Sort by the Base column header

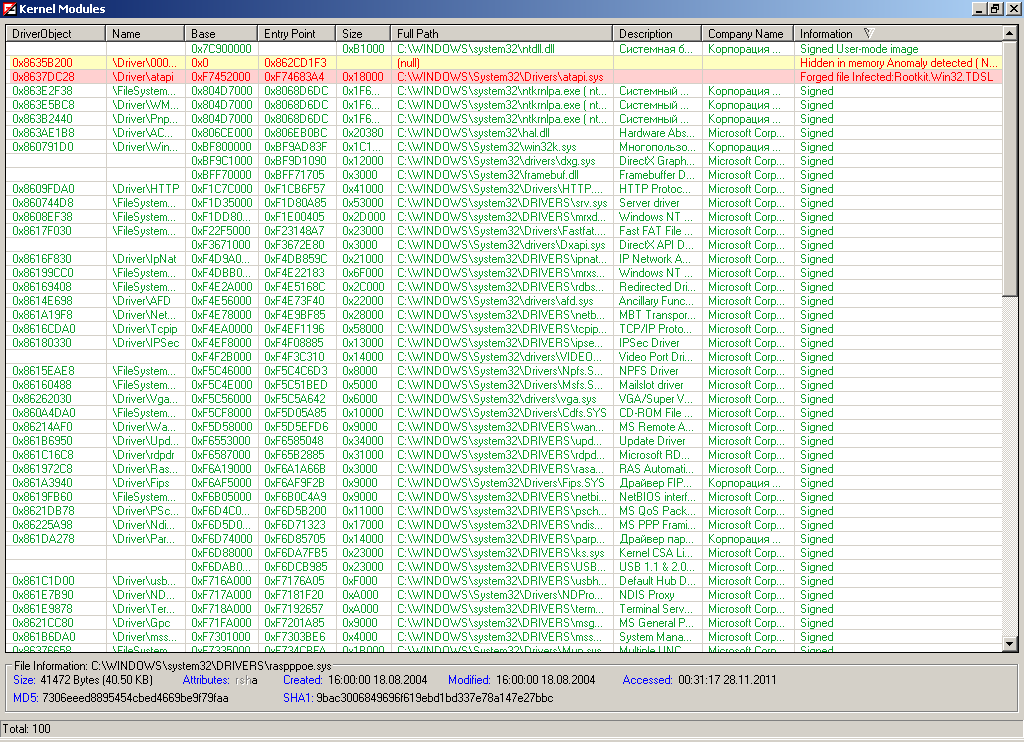[x=221, y=33]
